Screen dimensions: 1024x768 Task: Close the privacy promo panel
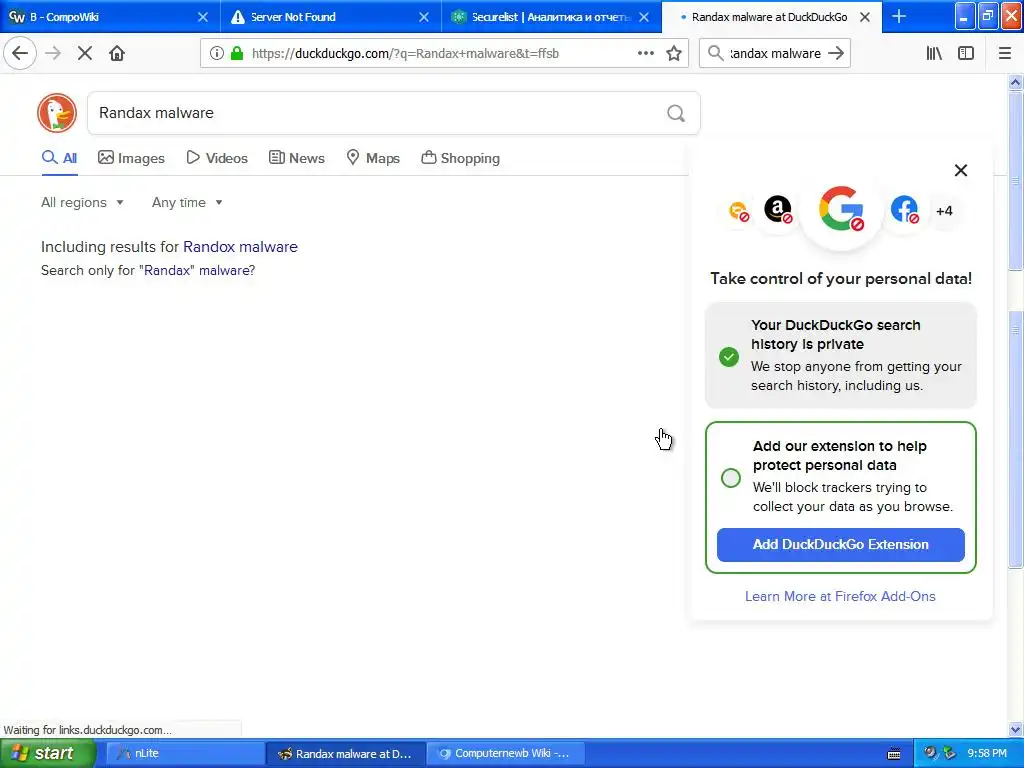(961, 170)
